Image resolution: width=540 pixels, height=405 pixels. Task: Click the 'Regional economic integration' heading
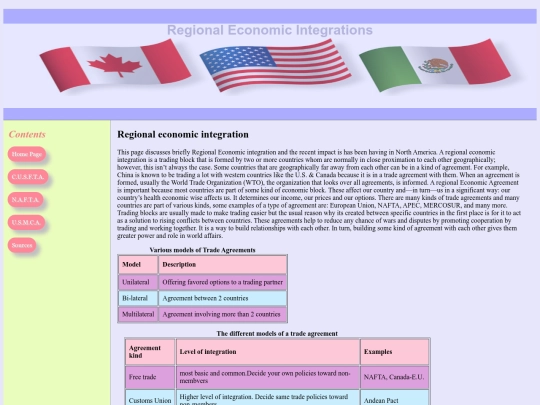[x=183, y=134]
